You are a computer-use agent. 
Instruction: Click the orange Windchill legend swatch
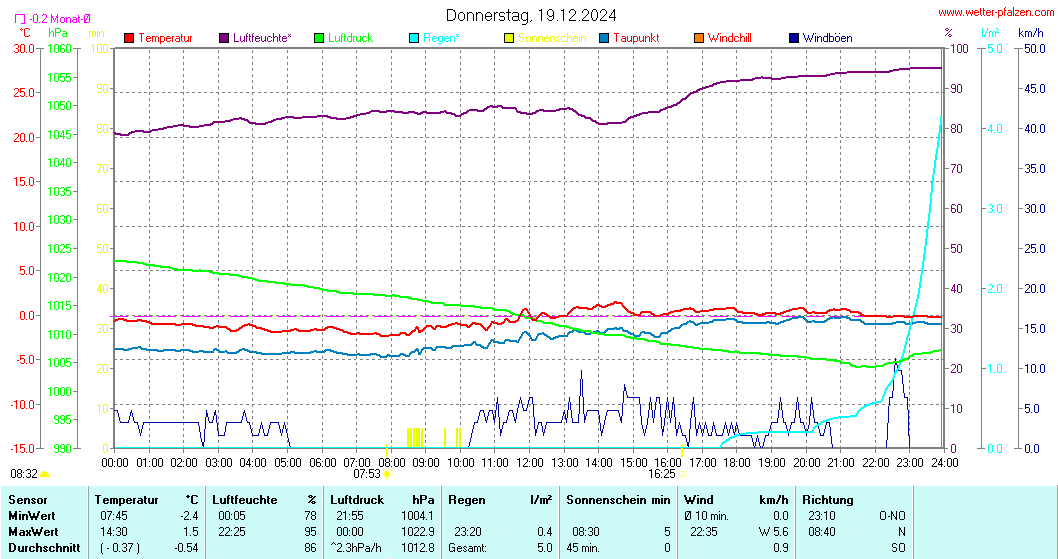699,38
